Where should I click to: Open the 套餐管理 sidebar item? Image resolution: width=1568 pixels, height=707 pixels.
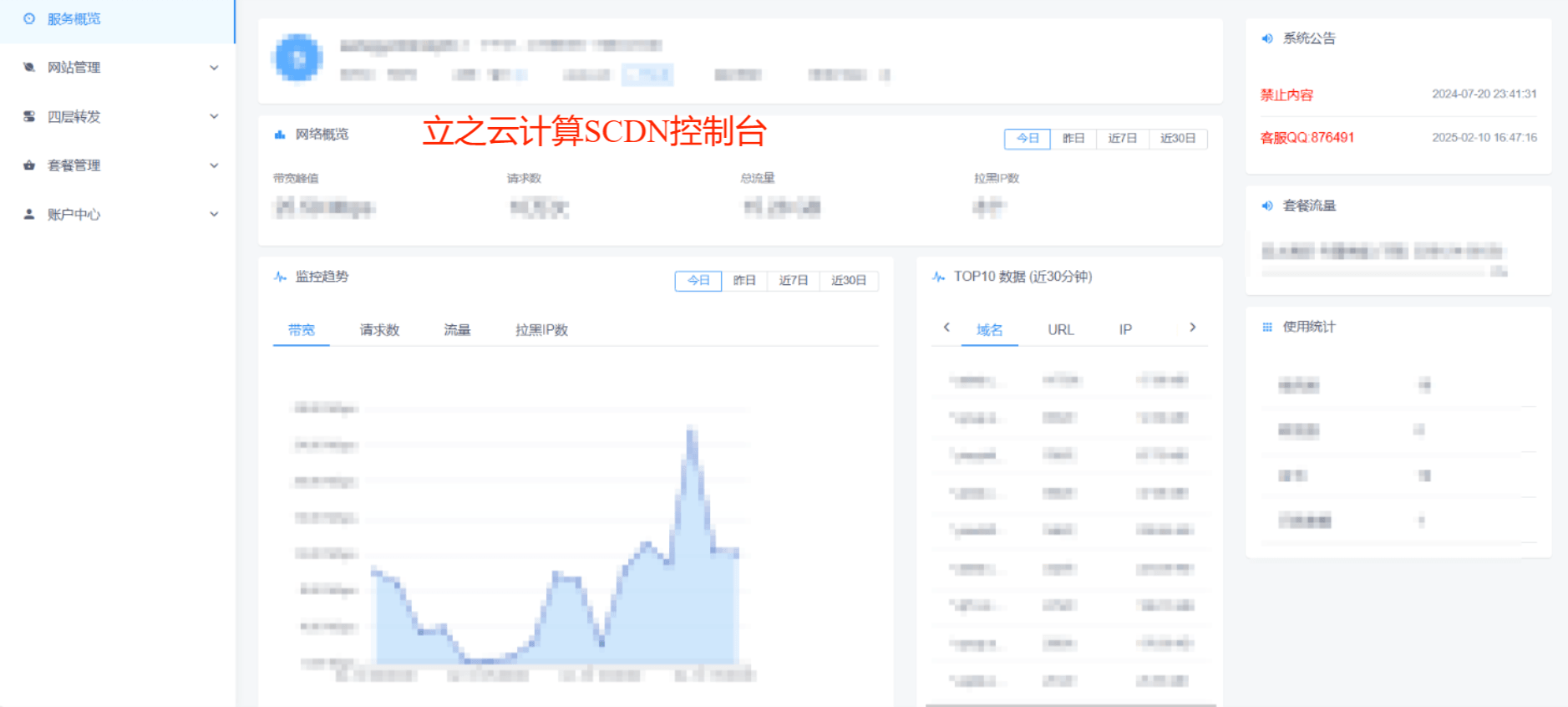point(117,165)
